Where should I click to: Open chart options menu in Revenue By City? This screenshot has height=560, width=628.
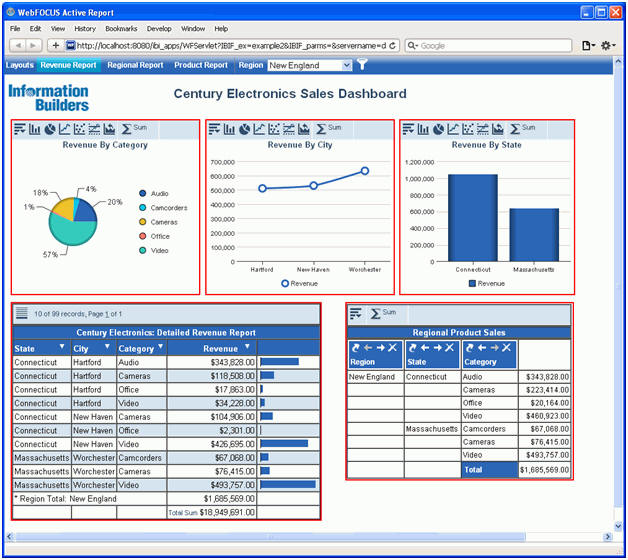tap(214, 129)
